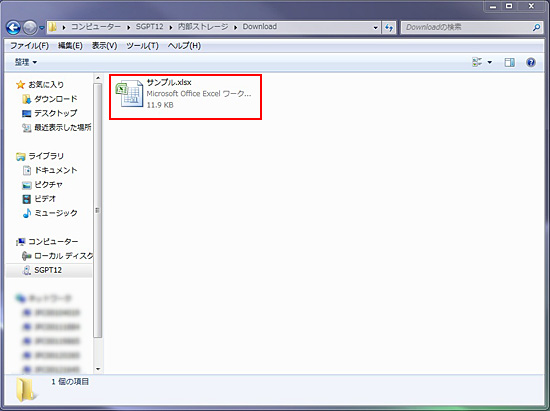Select 内部ストレージ in the address path
Viewport: 550px width, 411px height.
[203, 27]
